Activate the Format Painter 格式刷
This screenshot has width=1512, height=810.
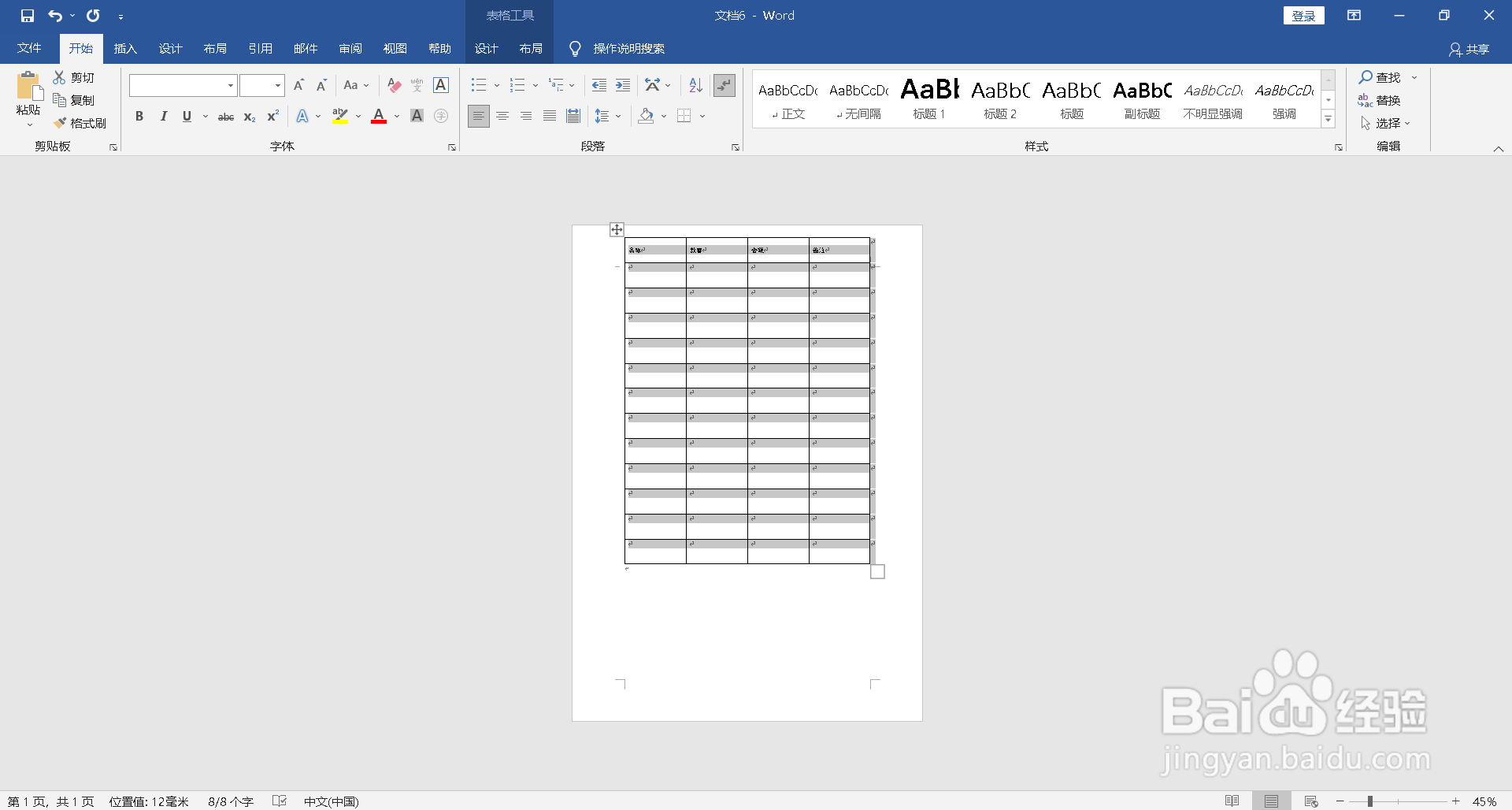click(80, 123)
